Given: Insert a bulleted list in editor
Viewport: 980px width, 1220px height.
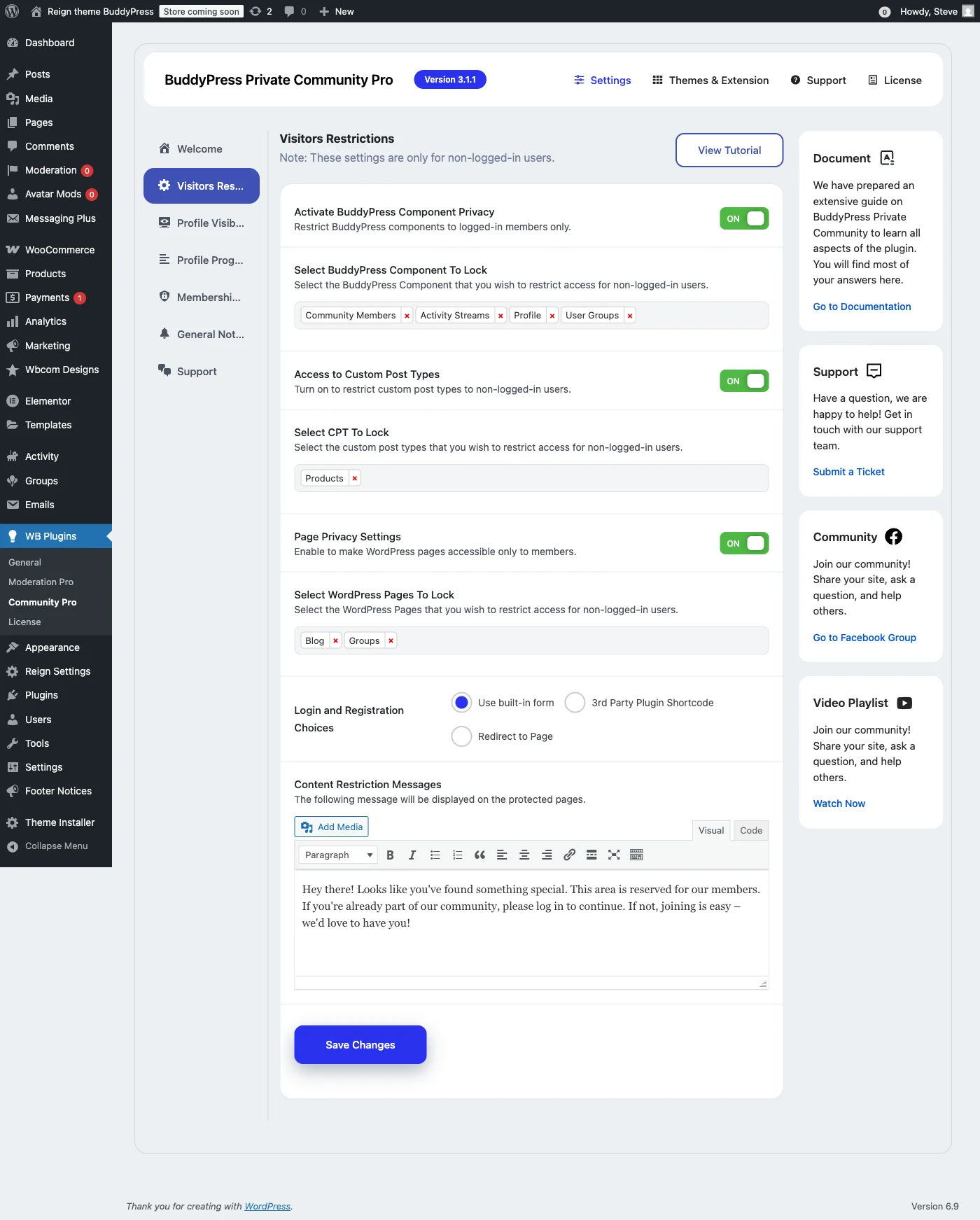Looking at the screenshot, I should [x=435, y=855].
